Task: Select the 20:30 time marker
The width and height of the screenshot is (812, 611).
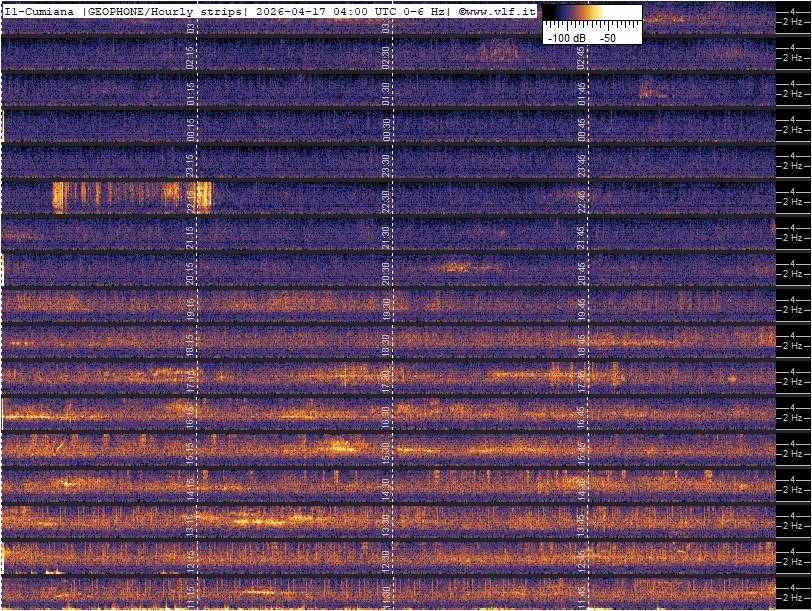Action: [x=386, y=272]
